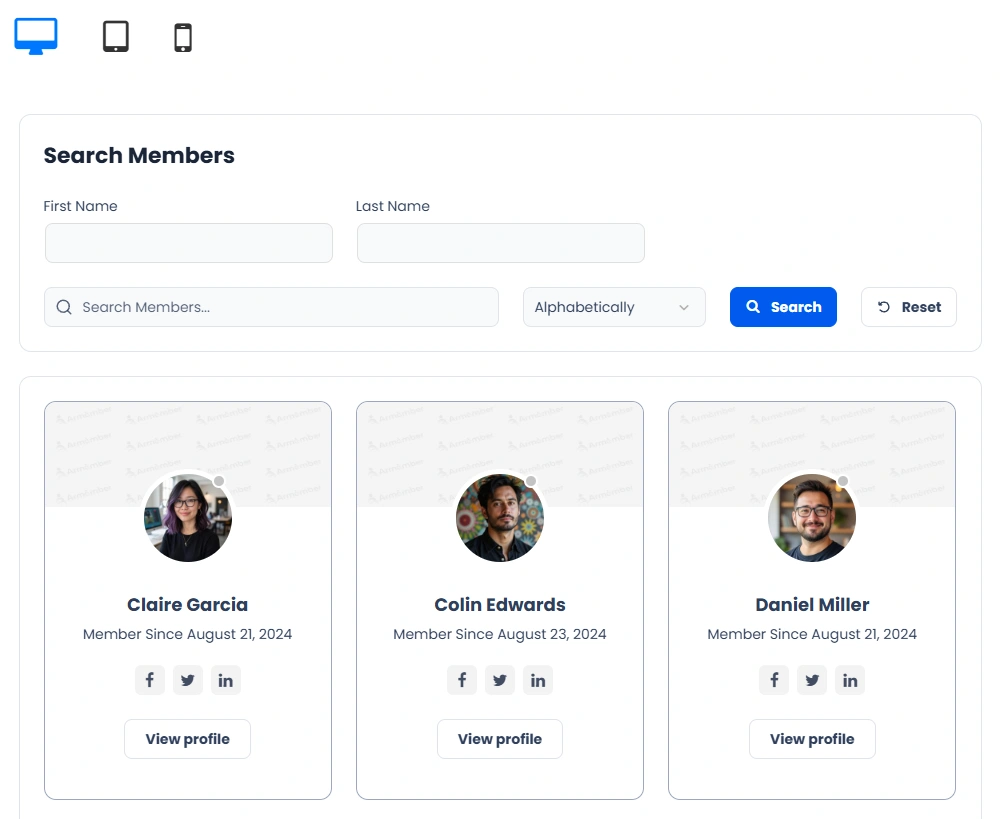Click the Colin Edwards name heading
Image resolution: width=1002 pixels, height=819 pixels.
click(500, 604)
